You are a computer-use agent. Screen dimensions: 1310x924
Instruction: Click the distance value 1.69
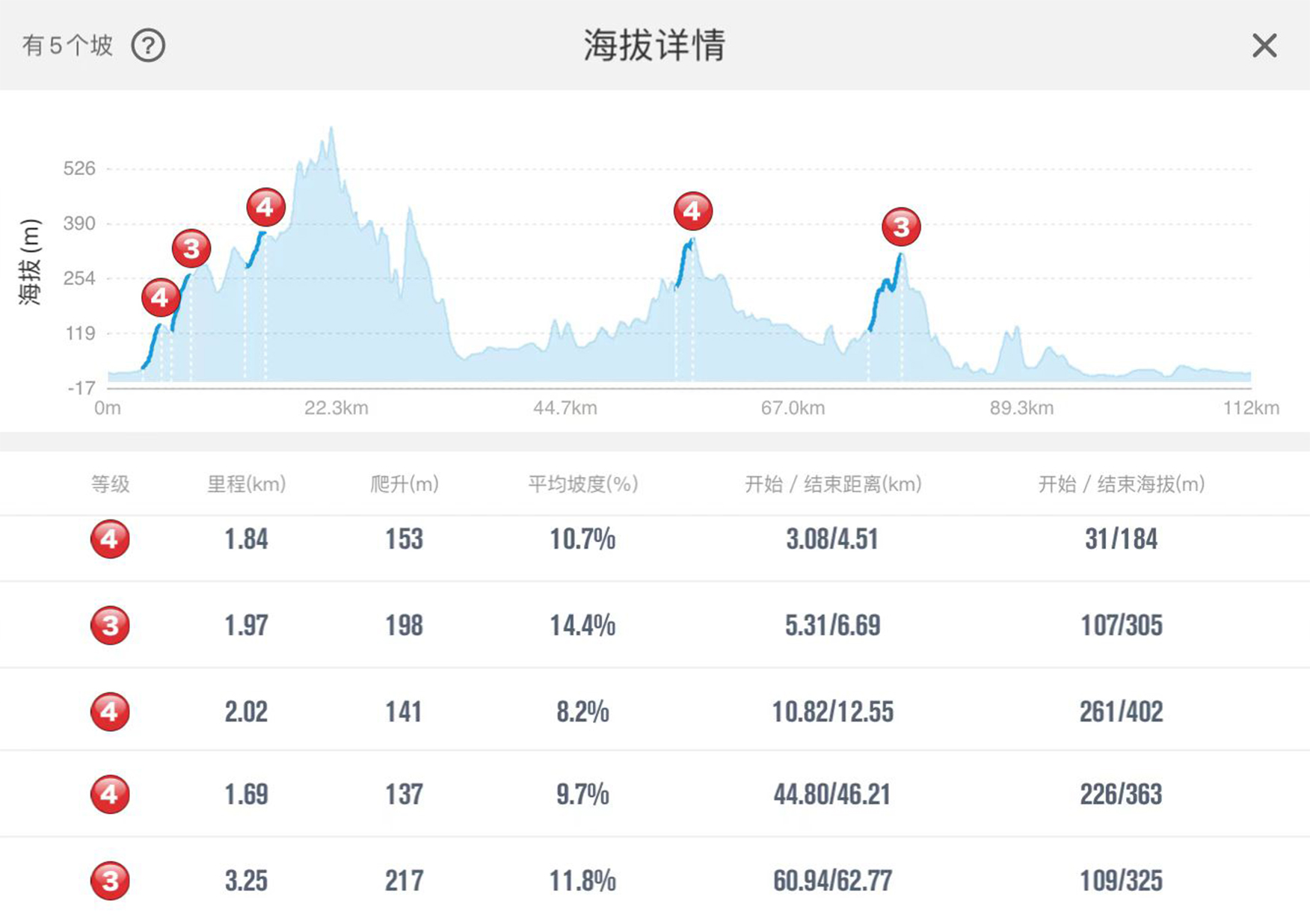(247, 794)
